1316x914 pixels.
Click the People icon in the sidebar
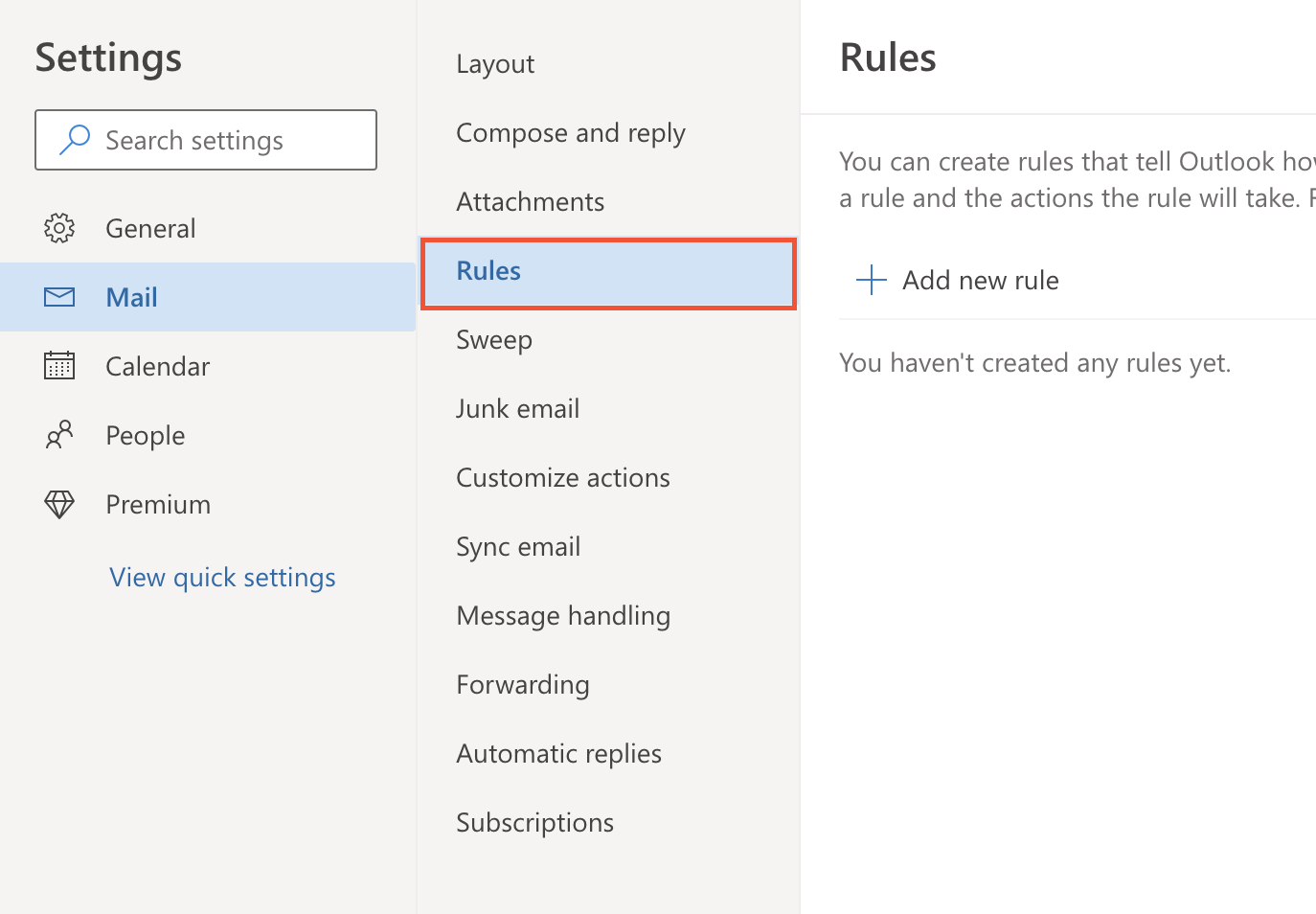point(59,434)
